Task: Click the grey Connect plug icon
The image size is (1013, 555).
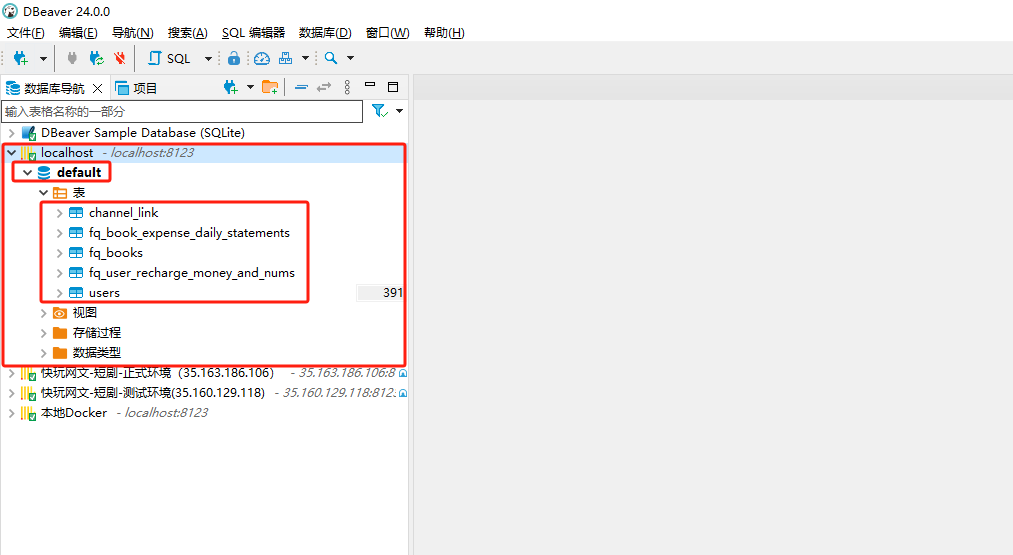Action: pos(72,58)
